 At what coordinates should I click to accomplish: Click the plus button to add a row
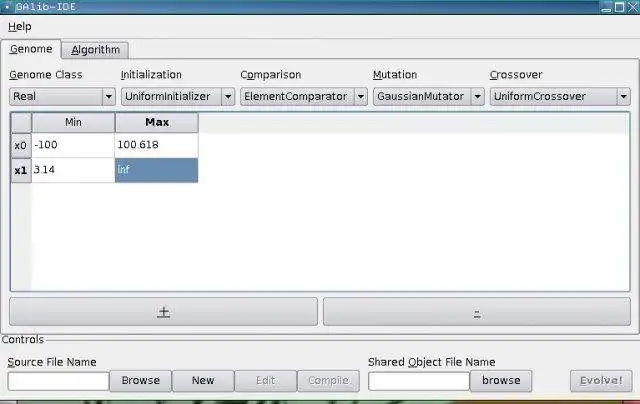(x=163, y=312)
